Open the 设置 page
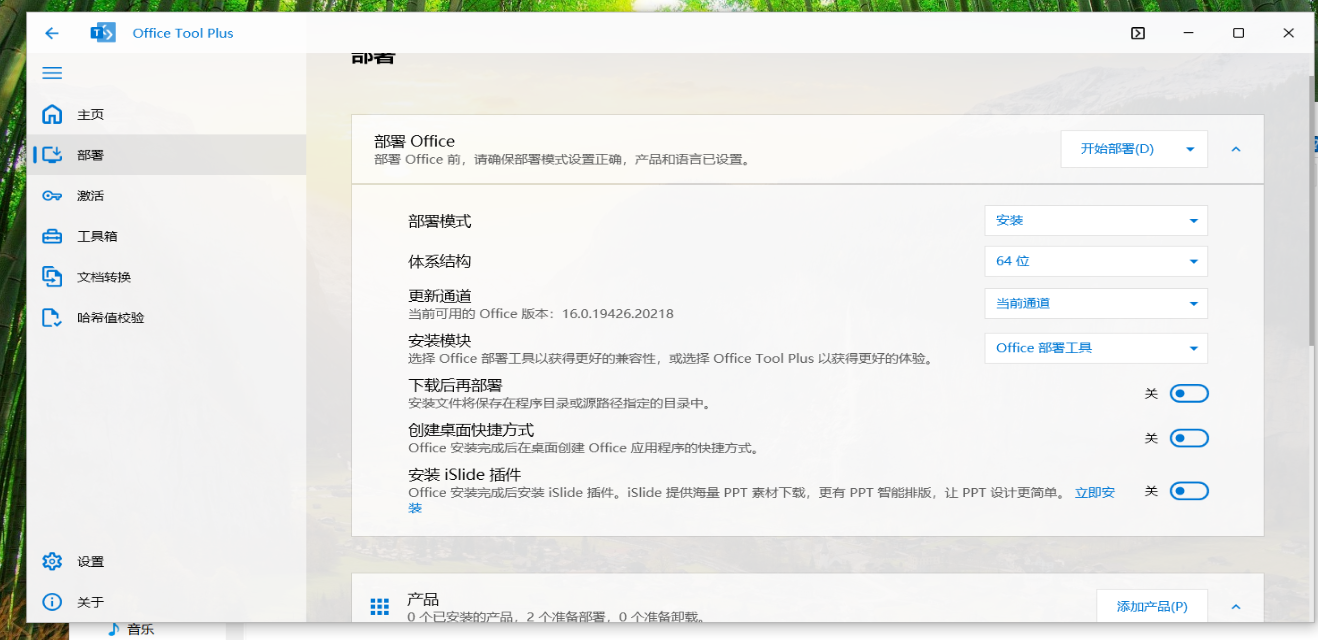1318x640 pixels. tap(166, 562)
